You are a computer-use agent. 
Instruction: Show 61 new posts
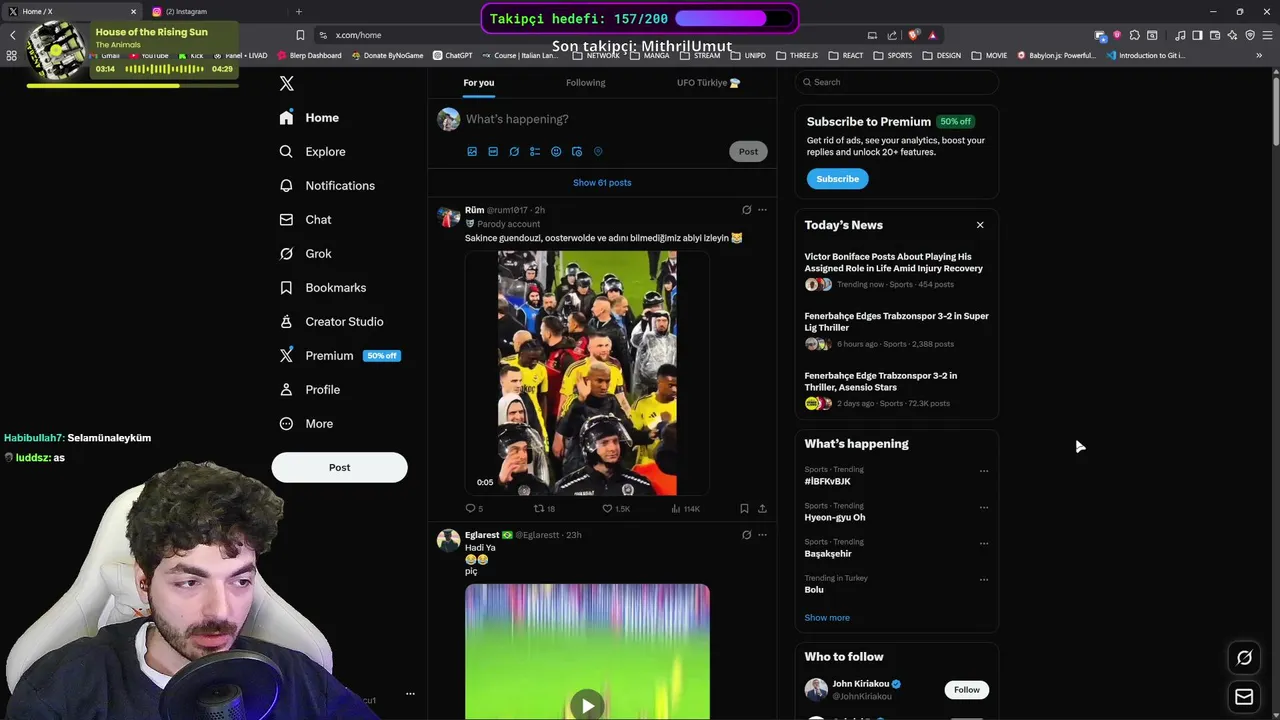pyautogui.click(x=602, y=183)
